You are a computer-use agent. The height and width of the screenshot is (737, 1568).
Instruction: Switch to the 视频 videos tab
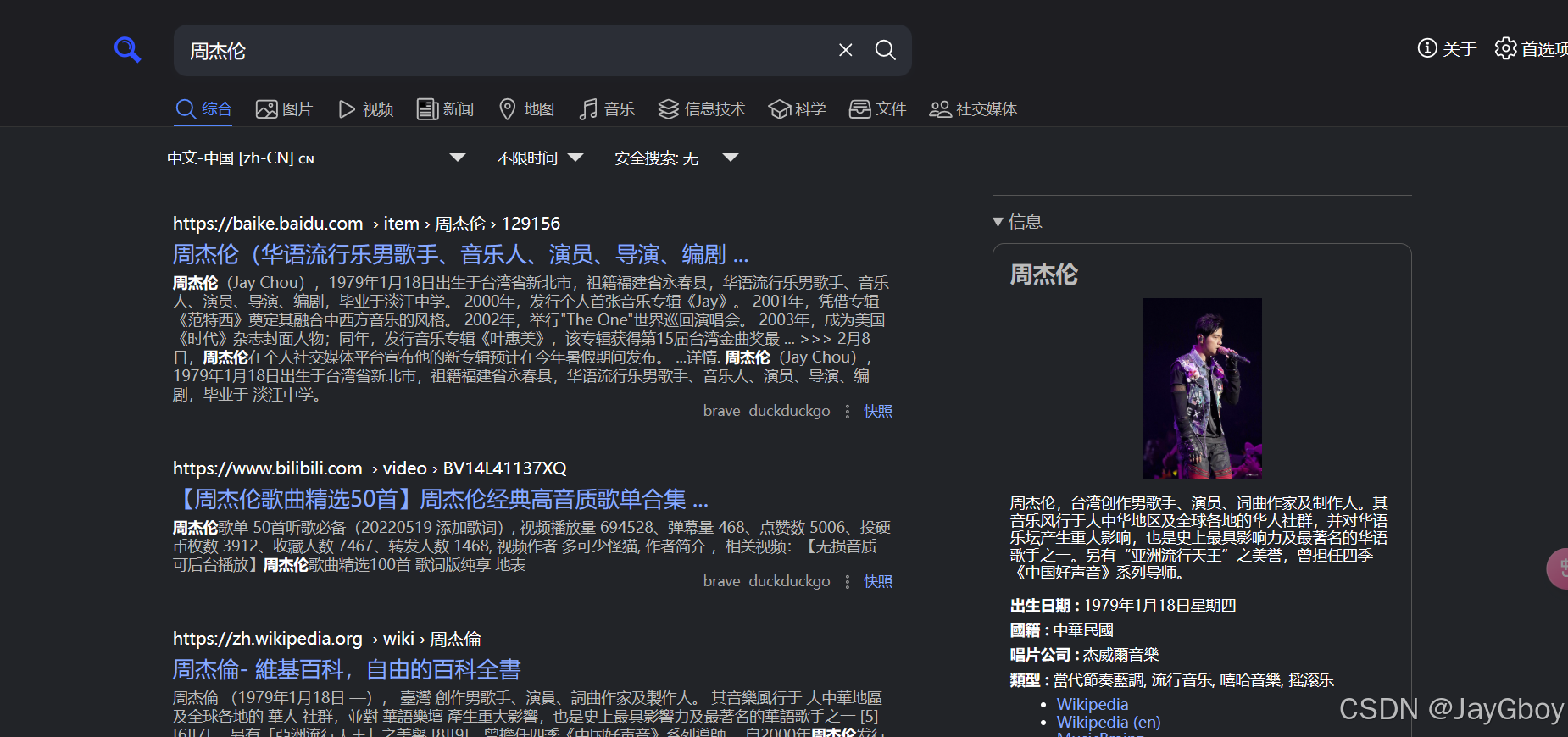click(365, 109)
